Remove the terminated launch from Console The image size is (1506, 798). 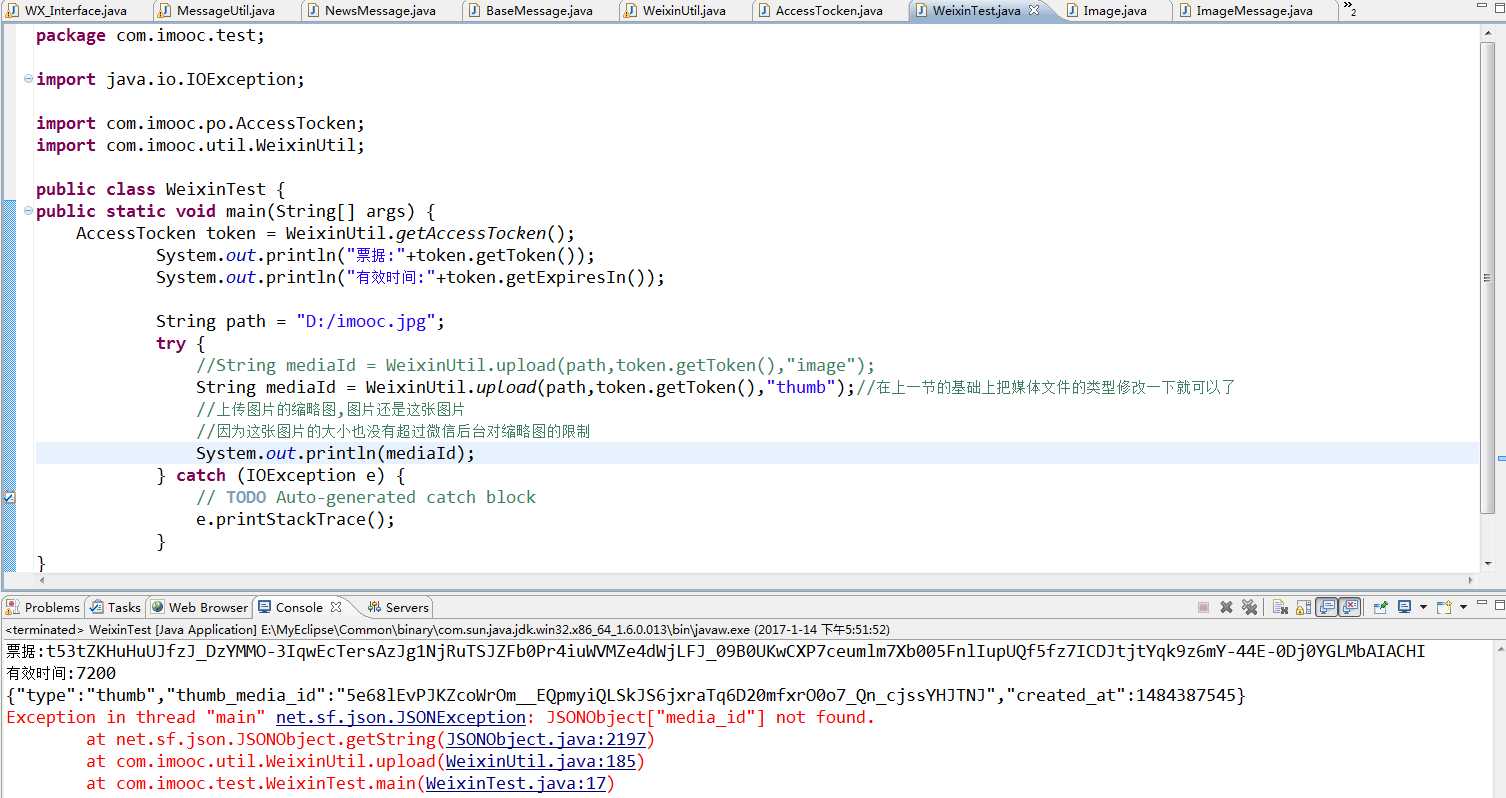pos(1226,607)
